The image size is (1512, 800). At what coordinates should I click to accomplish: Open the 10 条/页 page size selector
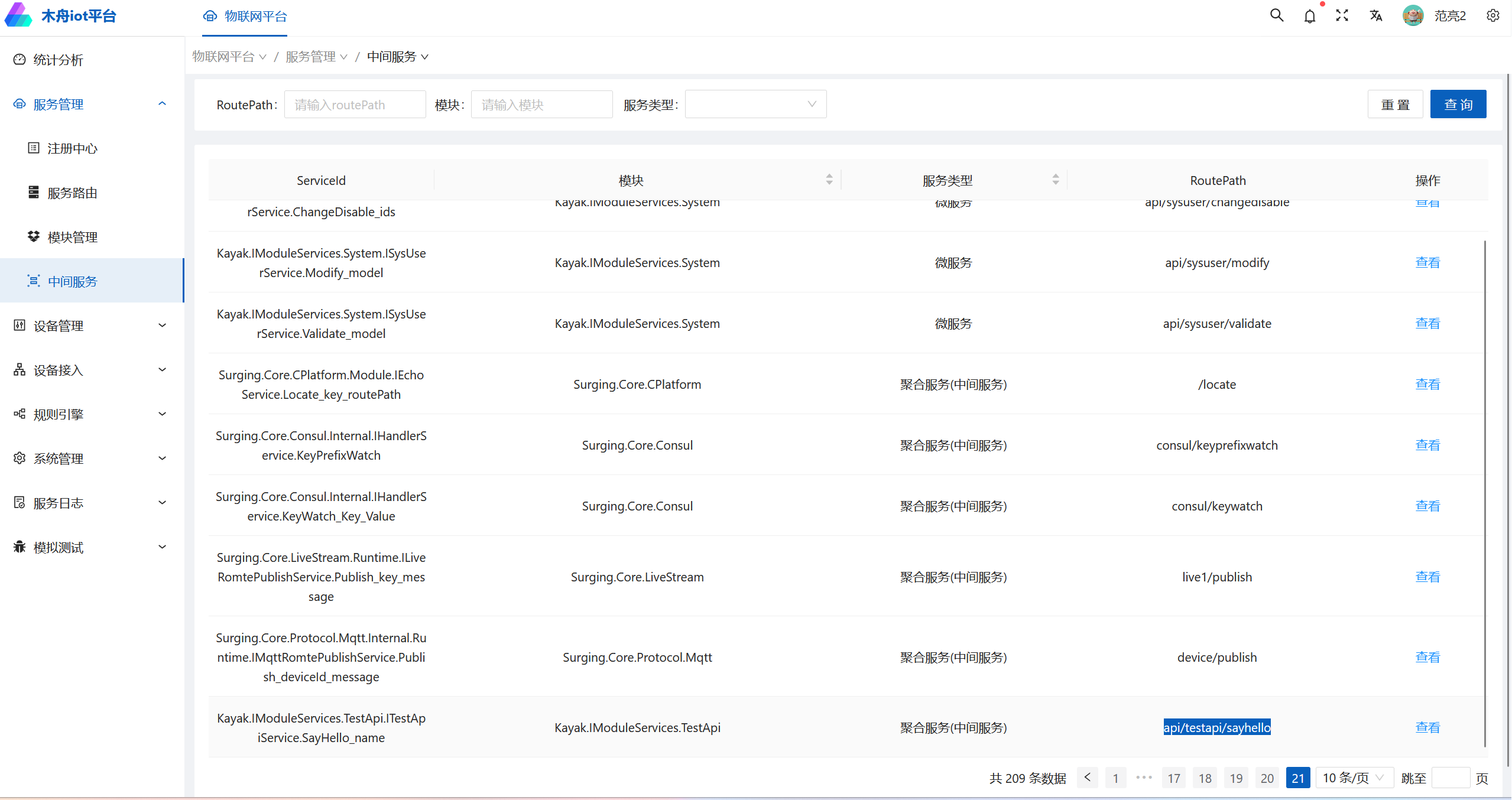(x=1354, y=778)
